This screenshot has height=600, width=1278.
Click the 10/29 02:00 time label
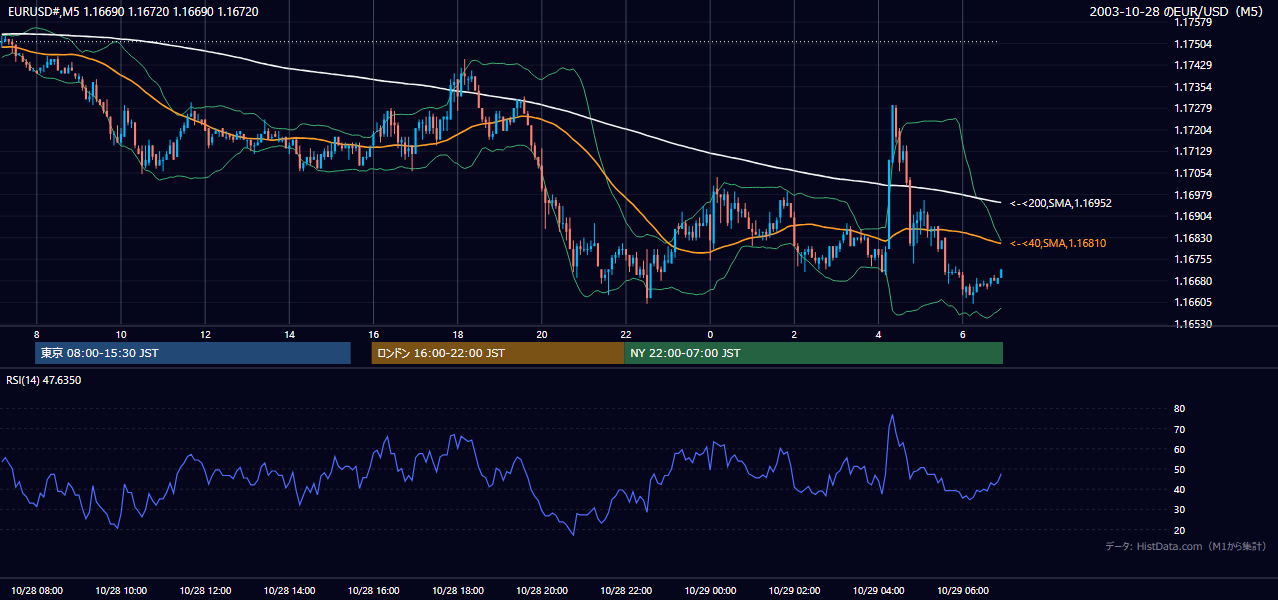(x=794, y=591)
